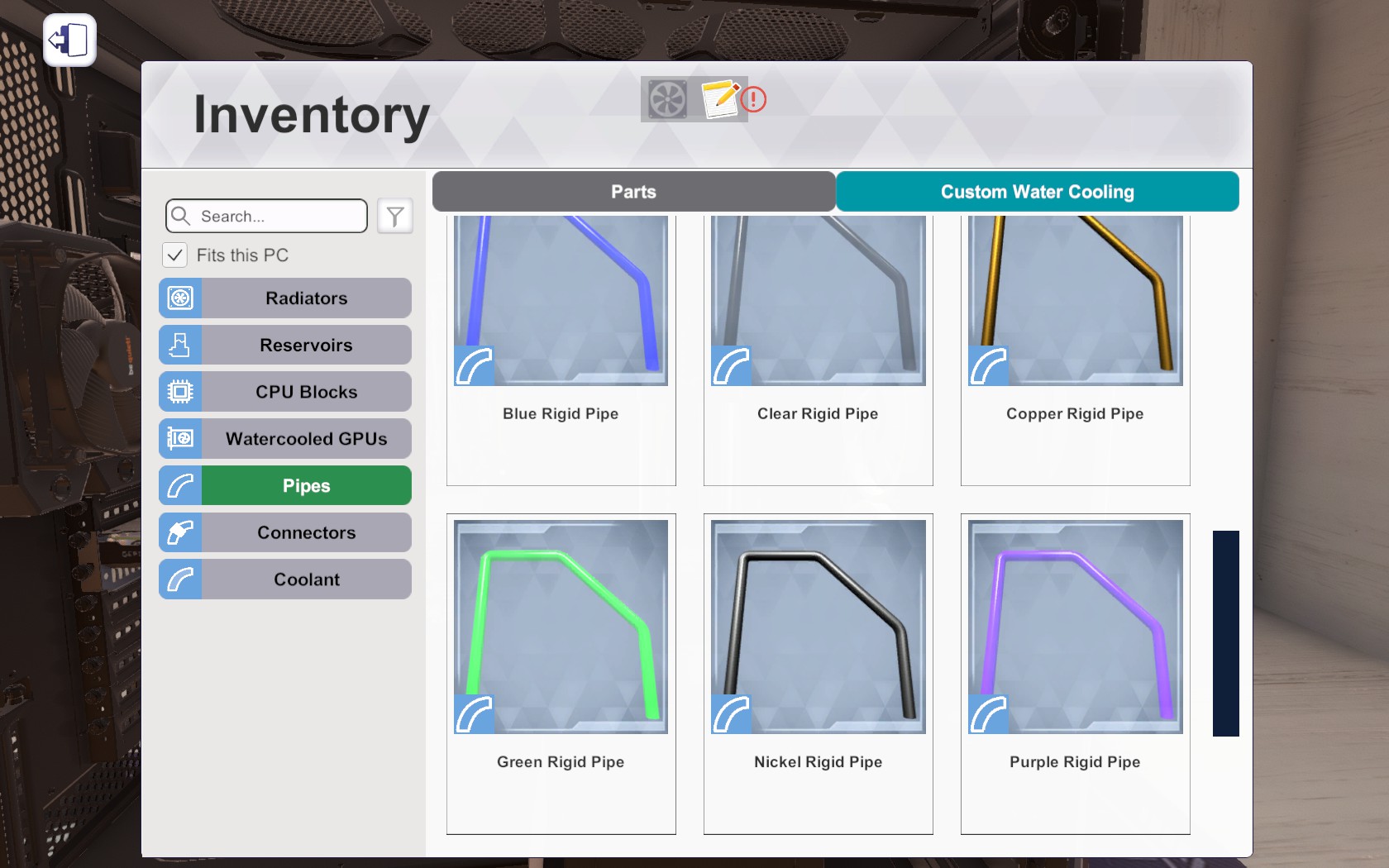
Task: Open the Coolant category
Action: tap(285, 579)
